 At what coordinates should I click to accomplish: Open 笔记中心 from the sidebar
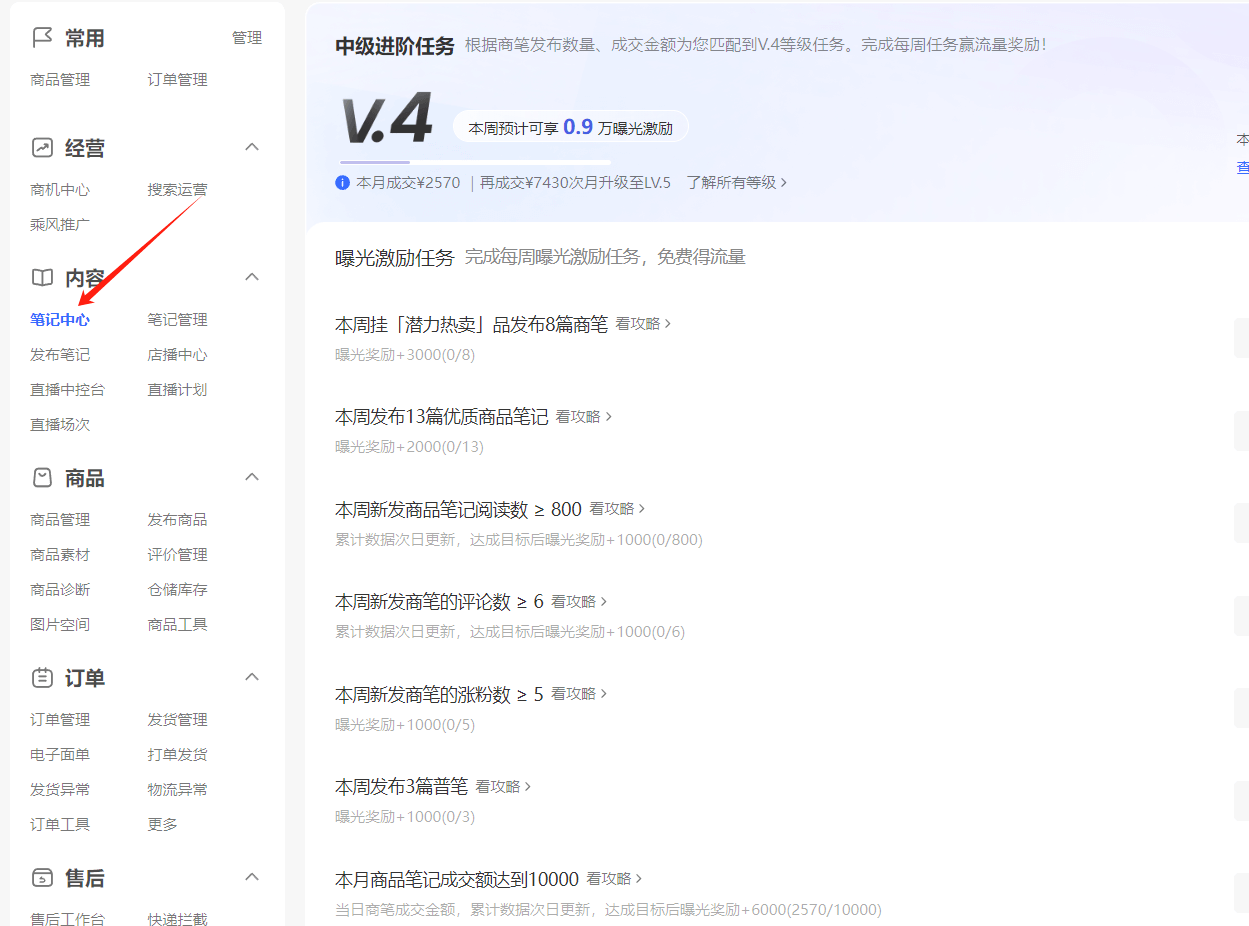point(59,319)
